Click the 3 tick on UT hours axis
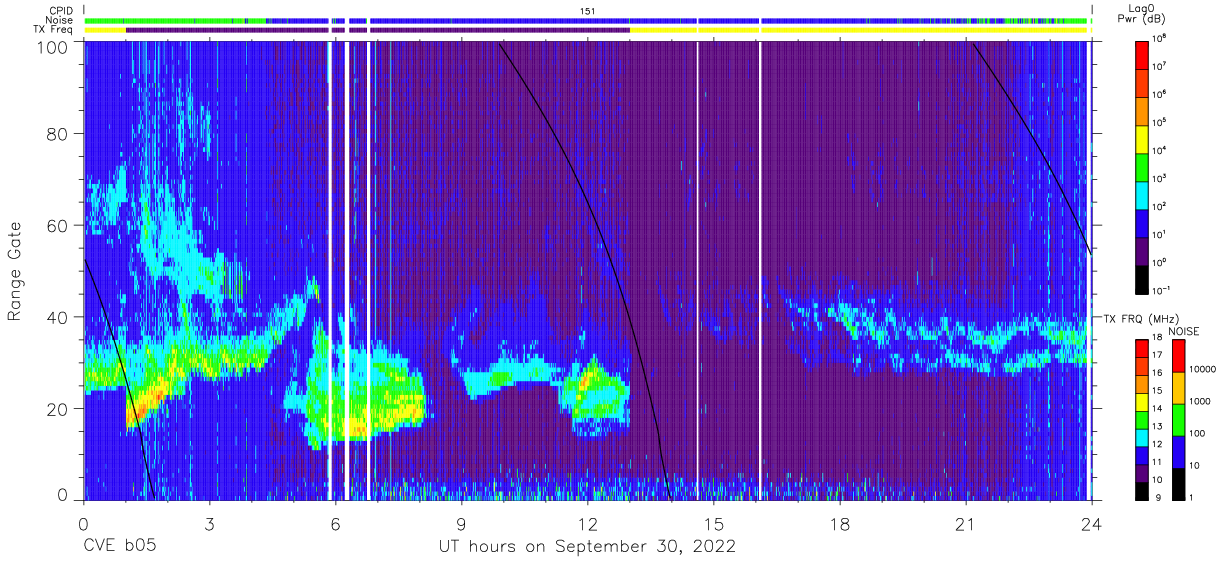The width and height of the screenshot is (1228, 567). point(210,523)
